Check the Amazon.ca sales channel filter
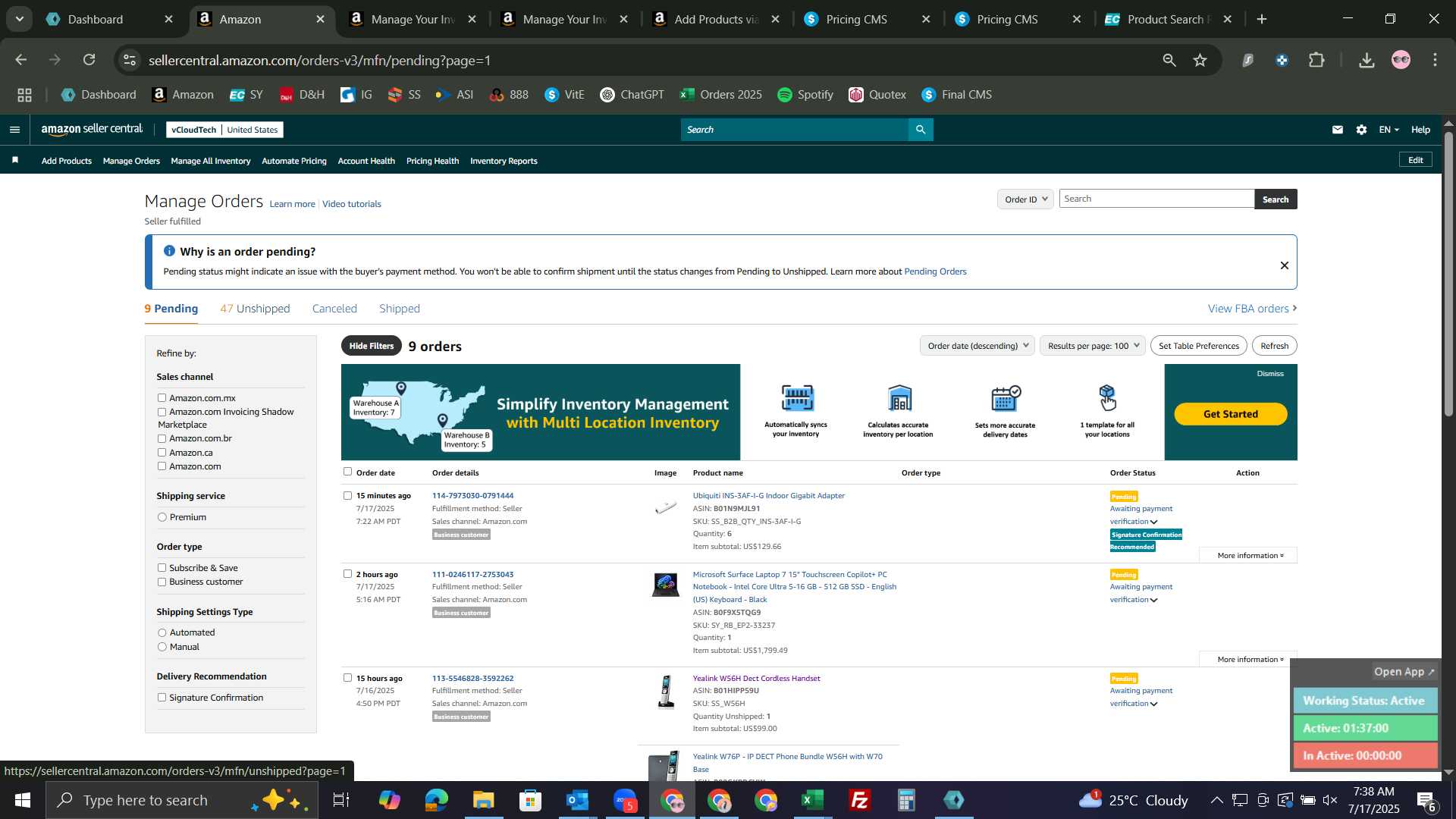 coord(162,453)
